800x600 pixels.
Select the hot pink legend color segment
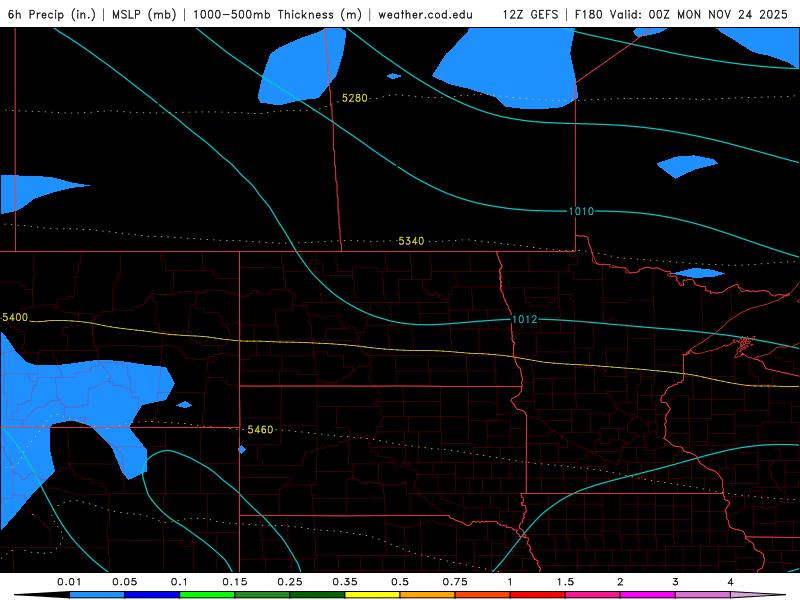click(593, 595)
